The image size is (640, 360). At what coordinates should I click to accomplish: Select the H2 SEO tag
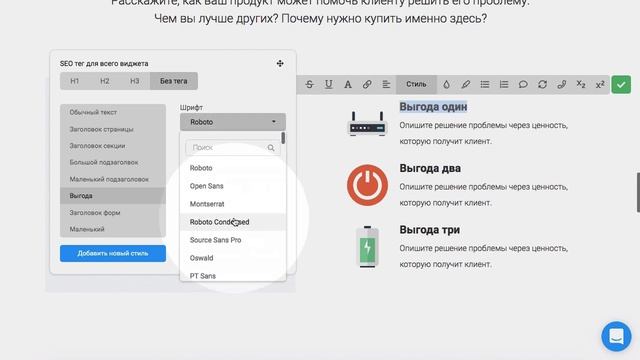(105, 81)
